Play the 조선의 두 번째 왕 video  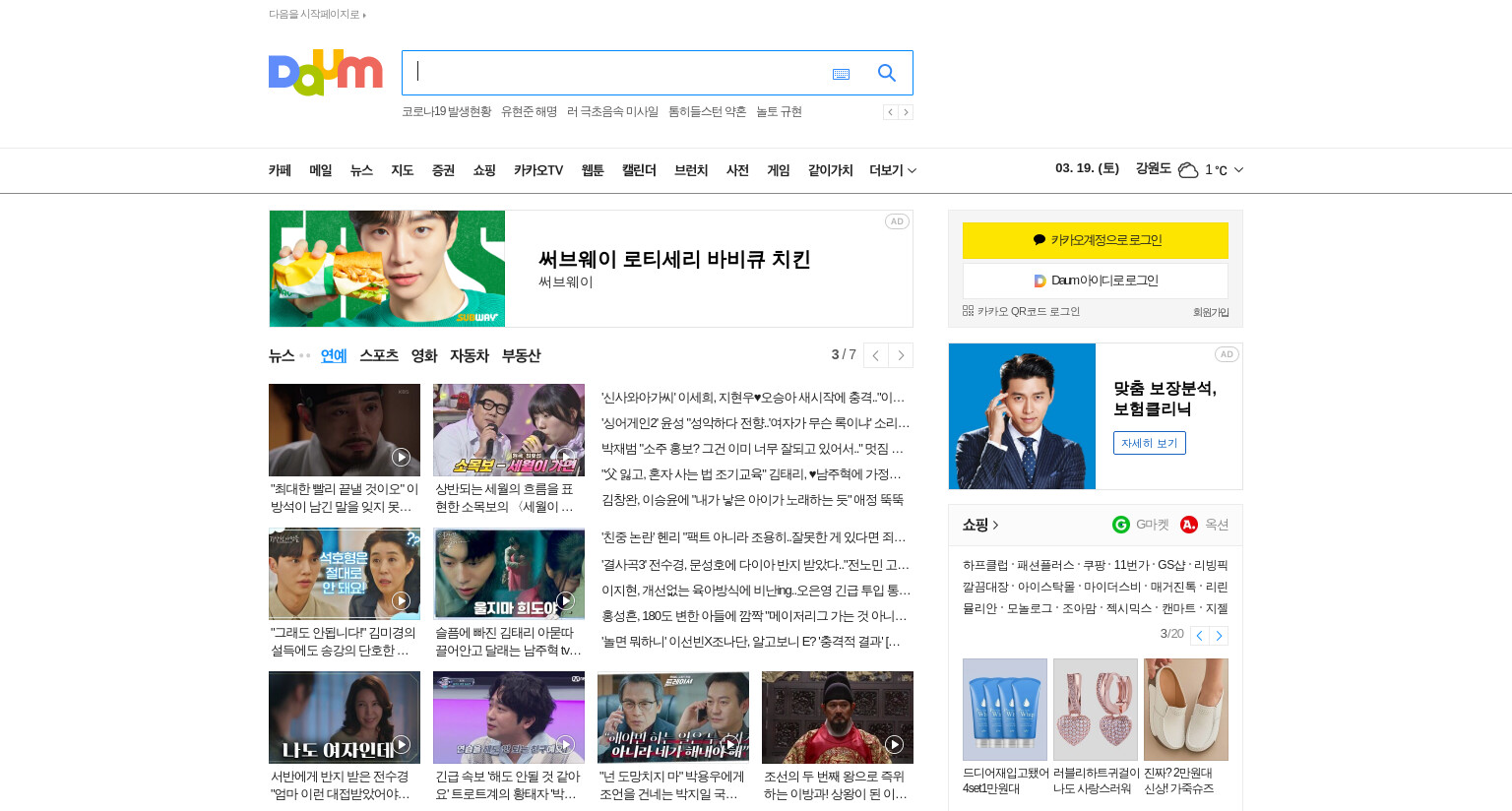click(894, 744)
